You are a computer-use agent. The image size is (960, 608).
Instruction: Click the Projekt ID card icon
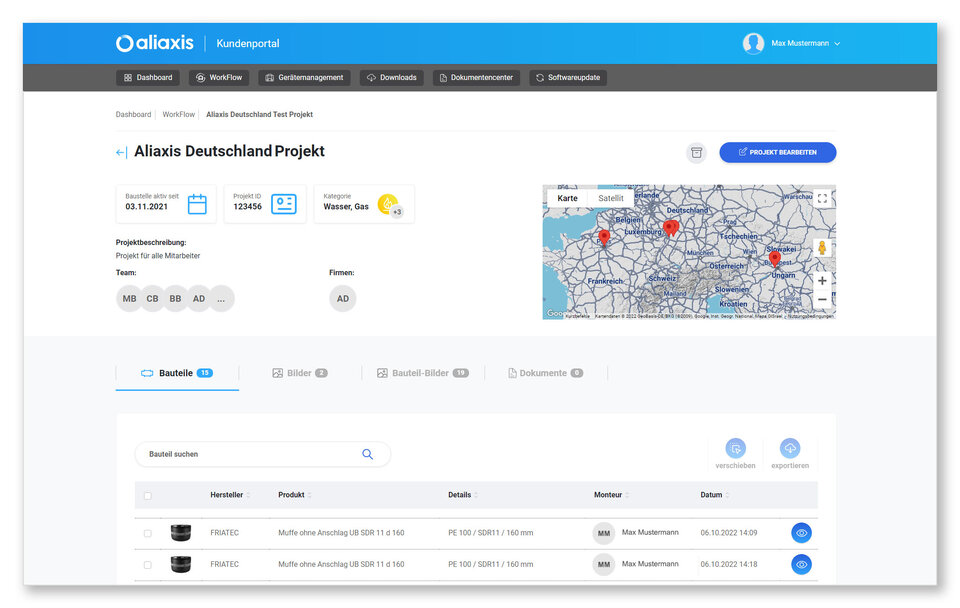tap(284, 204)
